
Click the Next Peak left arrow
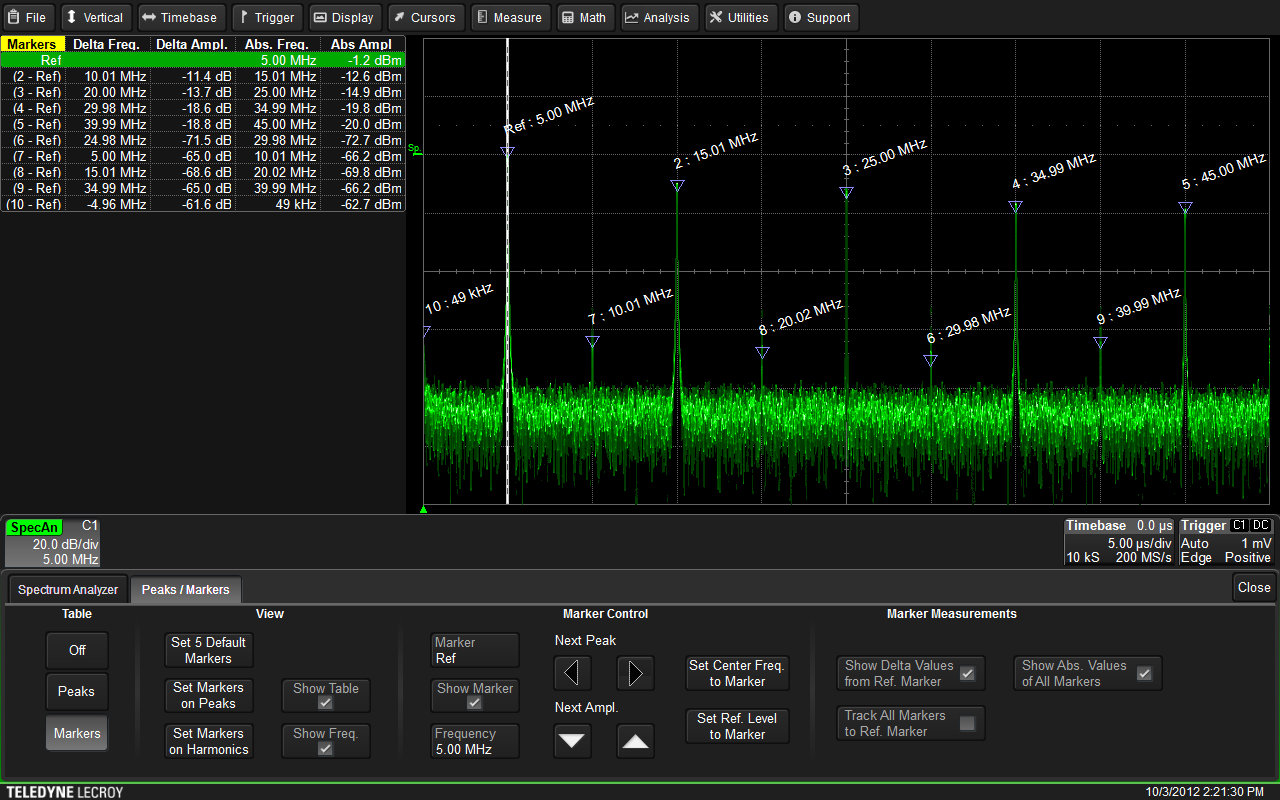(x=572, y=674)
